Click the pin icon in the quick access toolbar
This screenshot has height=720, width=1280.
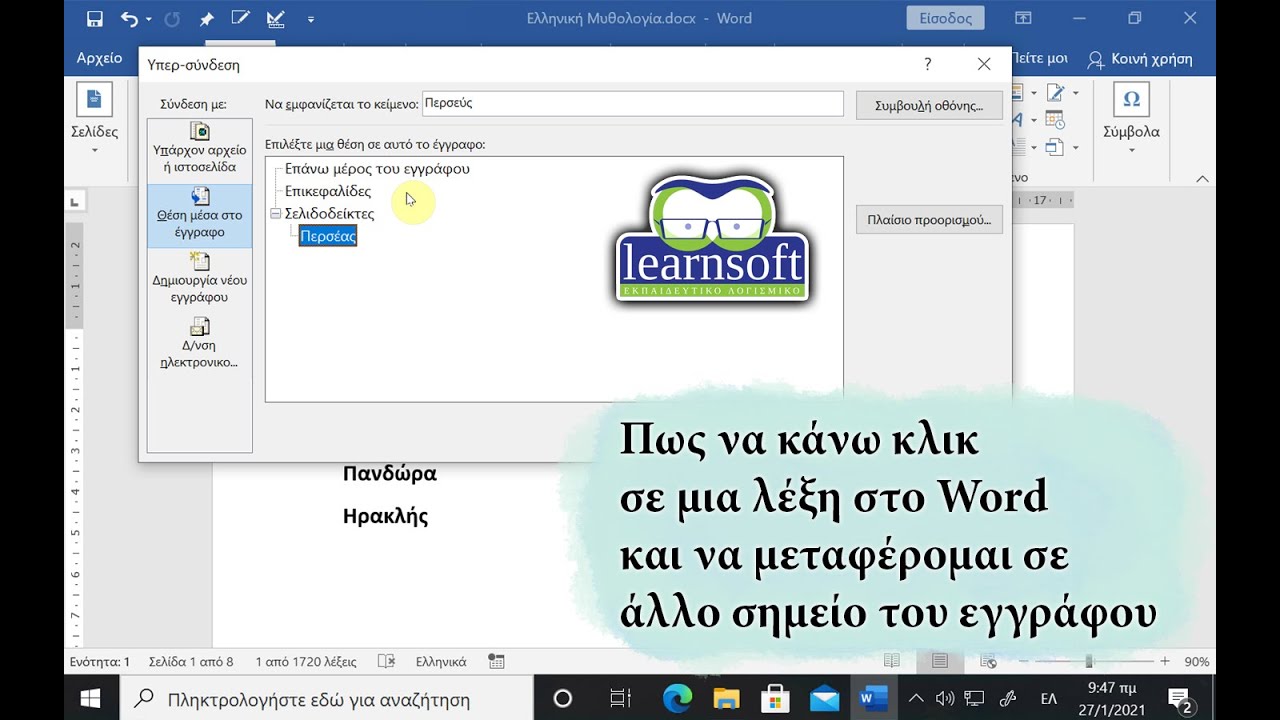click(x=207, y=19)
